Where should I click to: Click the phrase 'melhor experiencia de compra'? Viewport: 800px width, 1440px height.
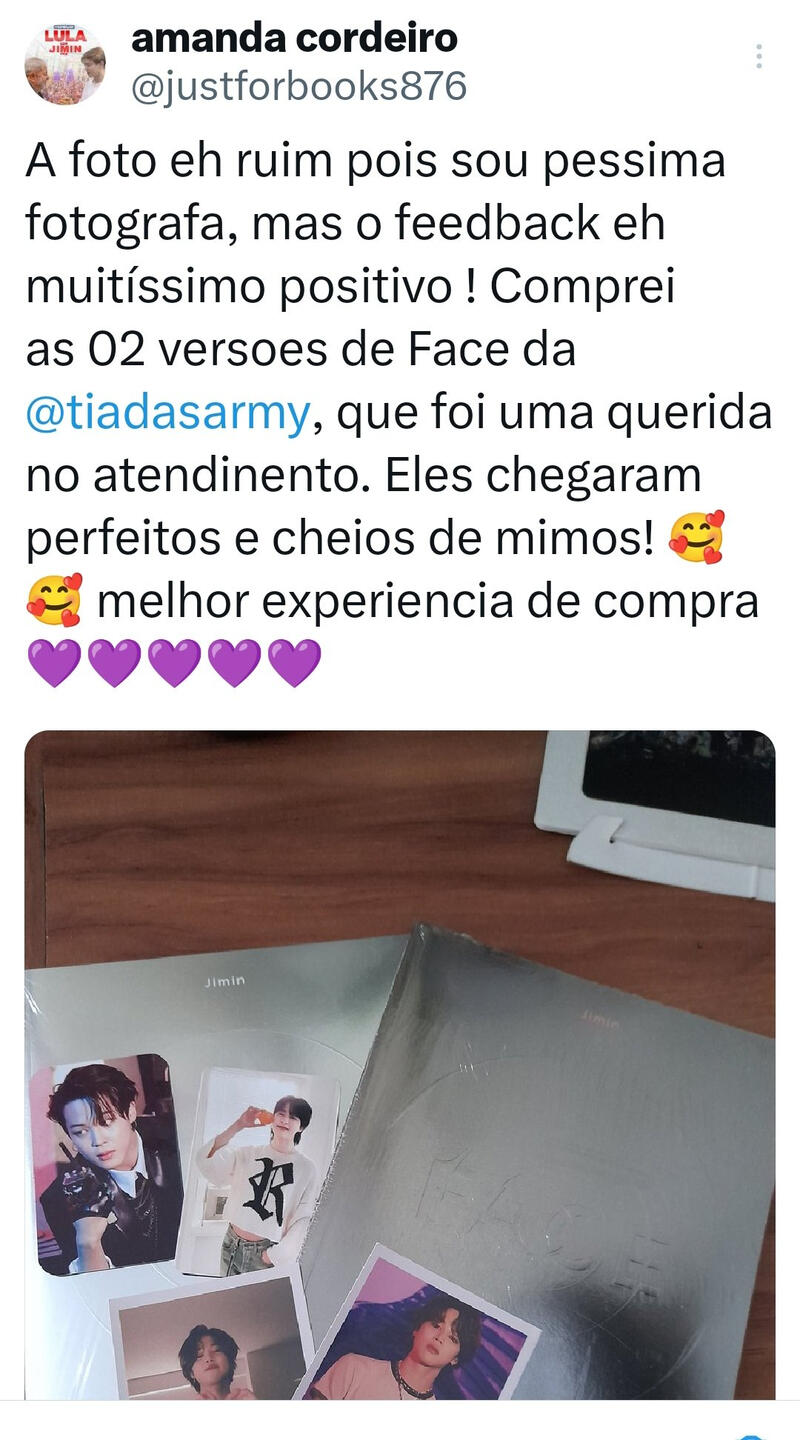tap(428, 602)
